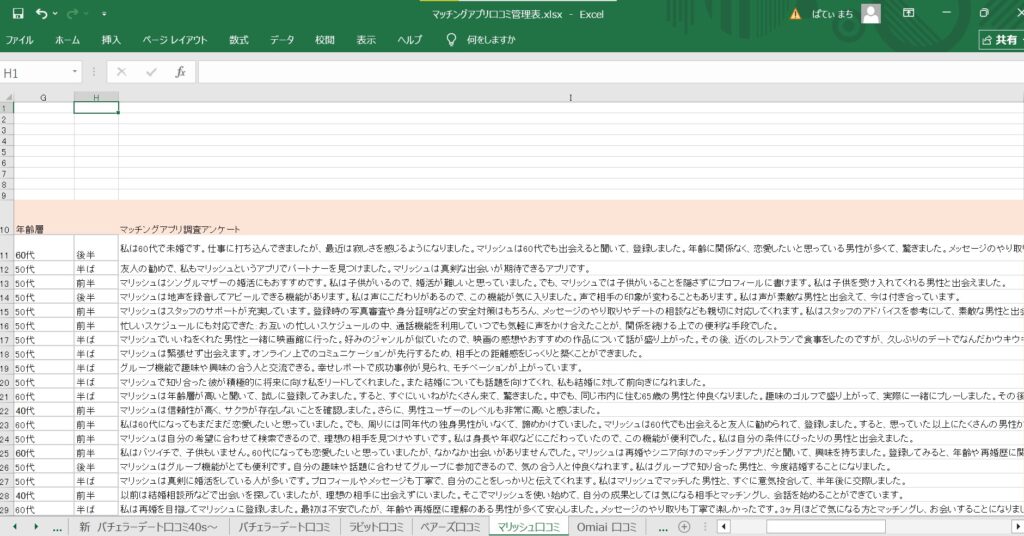
Task: Open the 数式 ribbon tab
Action: tap(238, 40)
